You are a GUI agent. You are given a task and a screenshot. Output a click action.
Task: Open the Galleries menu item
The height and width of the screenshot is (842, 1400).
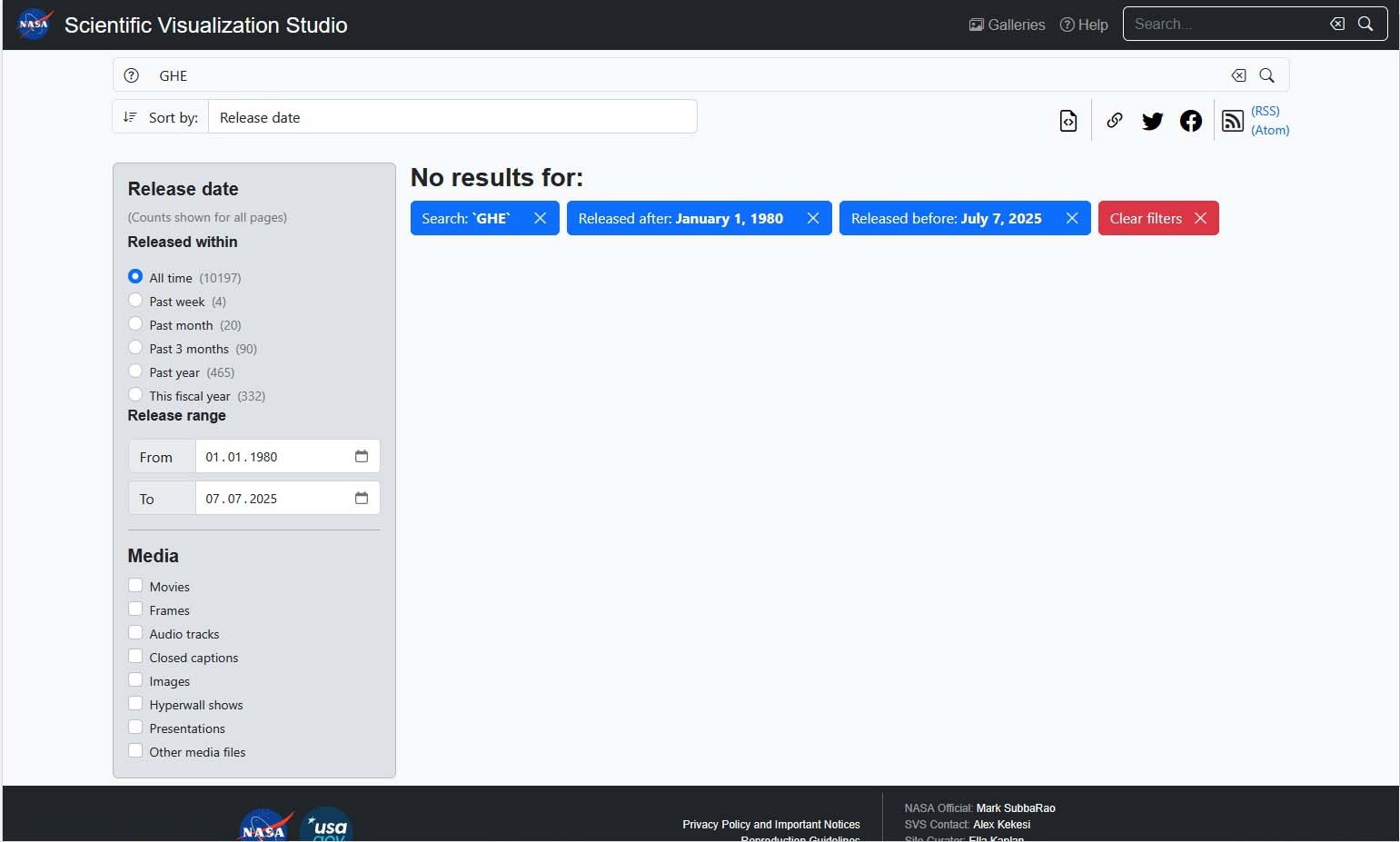(x=1007, y=25)
